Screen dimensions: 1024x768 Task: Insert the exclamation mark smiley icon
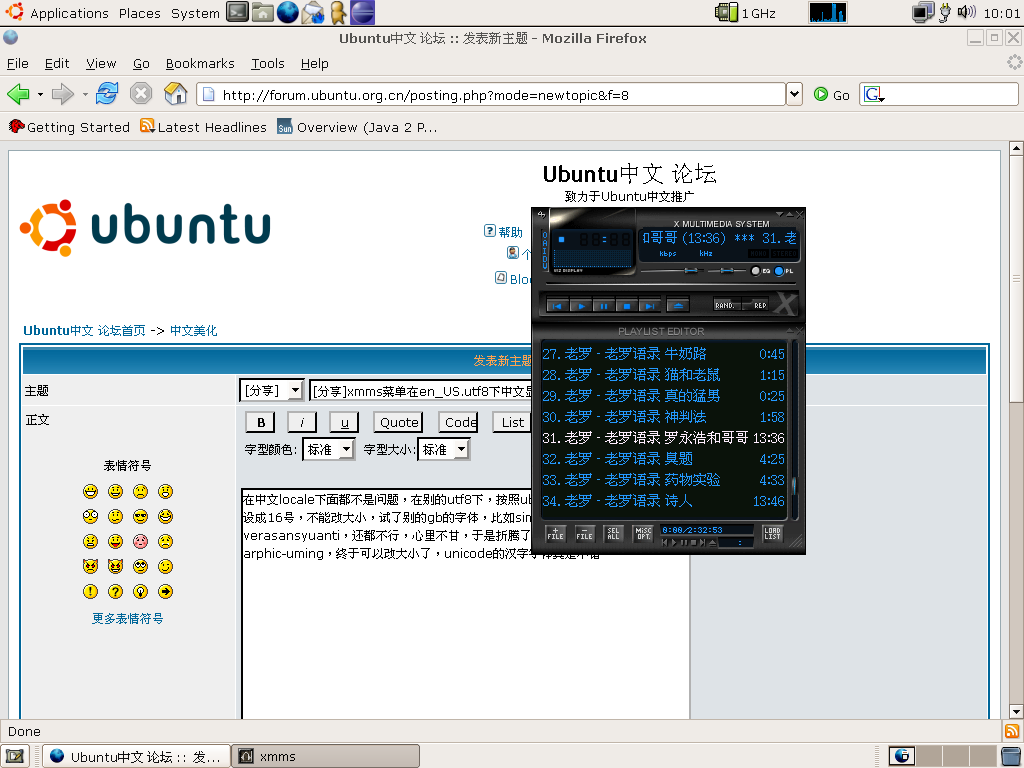point(90,592)
